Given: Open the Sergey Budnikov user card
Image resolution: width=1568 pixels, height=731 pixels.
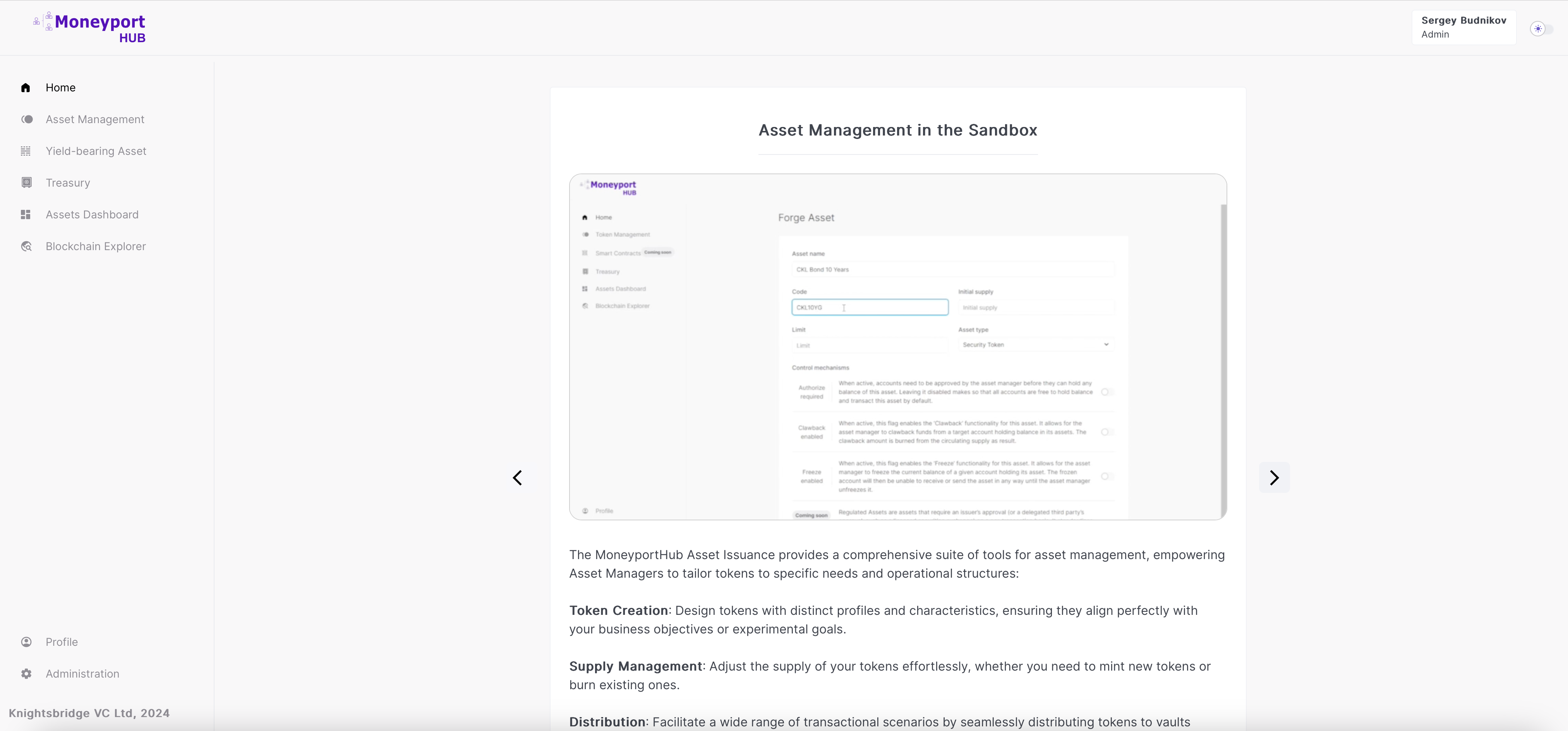Looking at the screenshot, I should coord(1463,27).
